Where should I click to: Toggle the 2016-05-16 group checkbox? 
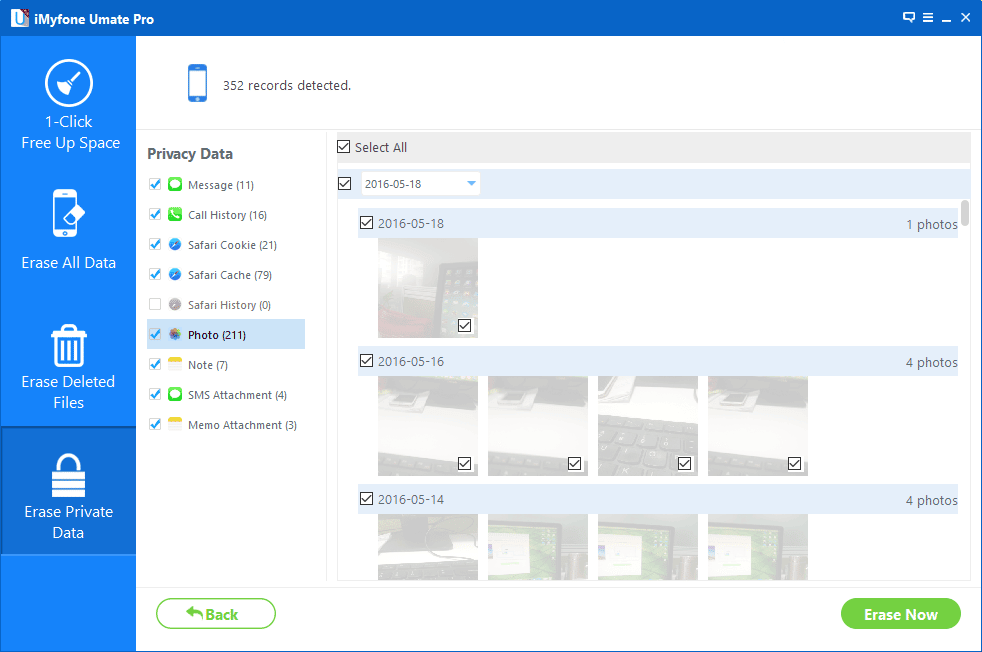click(x=366, y=361)
